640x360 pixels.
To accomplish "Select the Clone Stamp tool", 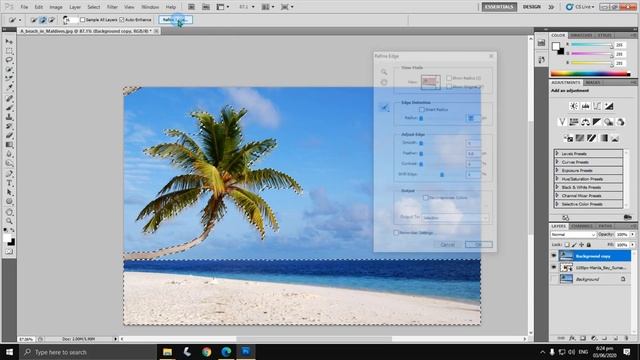I will coord(9,117).
